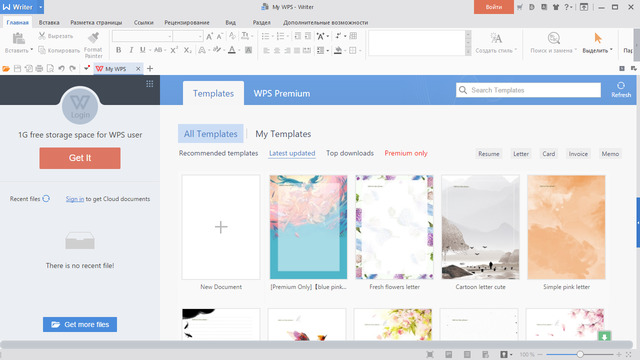Click the Redo arrow icon
This screenshot has width=640, height=360.
point(72,69)
